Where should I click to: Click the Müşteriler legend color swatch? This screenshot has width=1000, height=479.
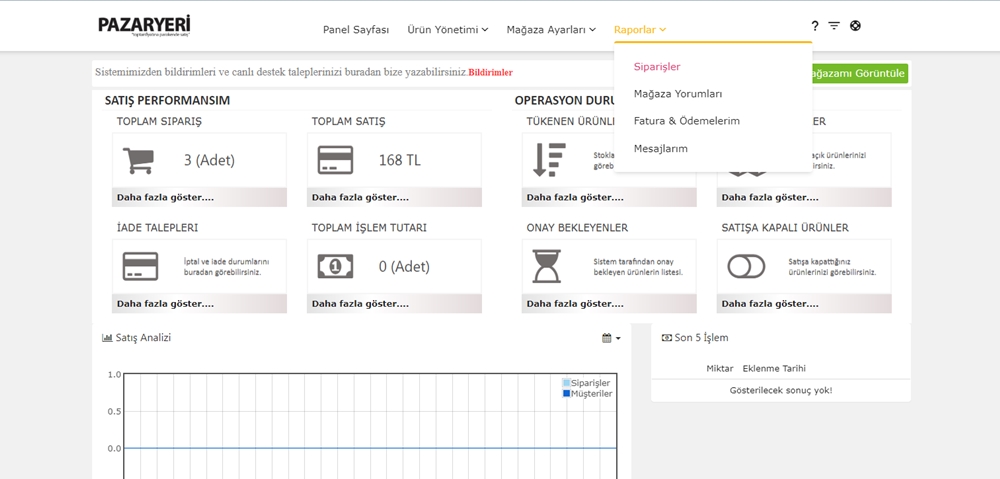tap(566, 394)
